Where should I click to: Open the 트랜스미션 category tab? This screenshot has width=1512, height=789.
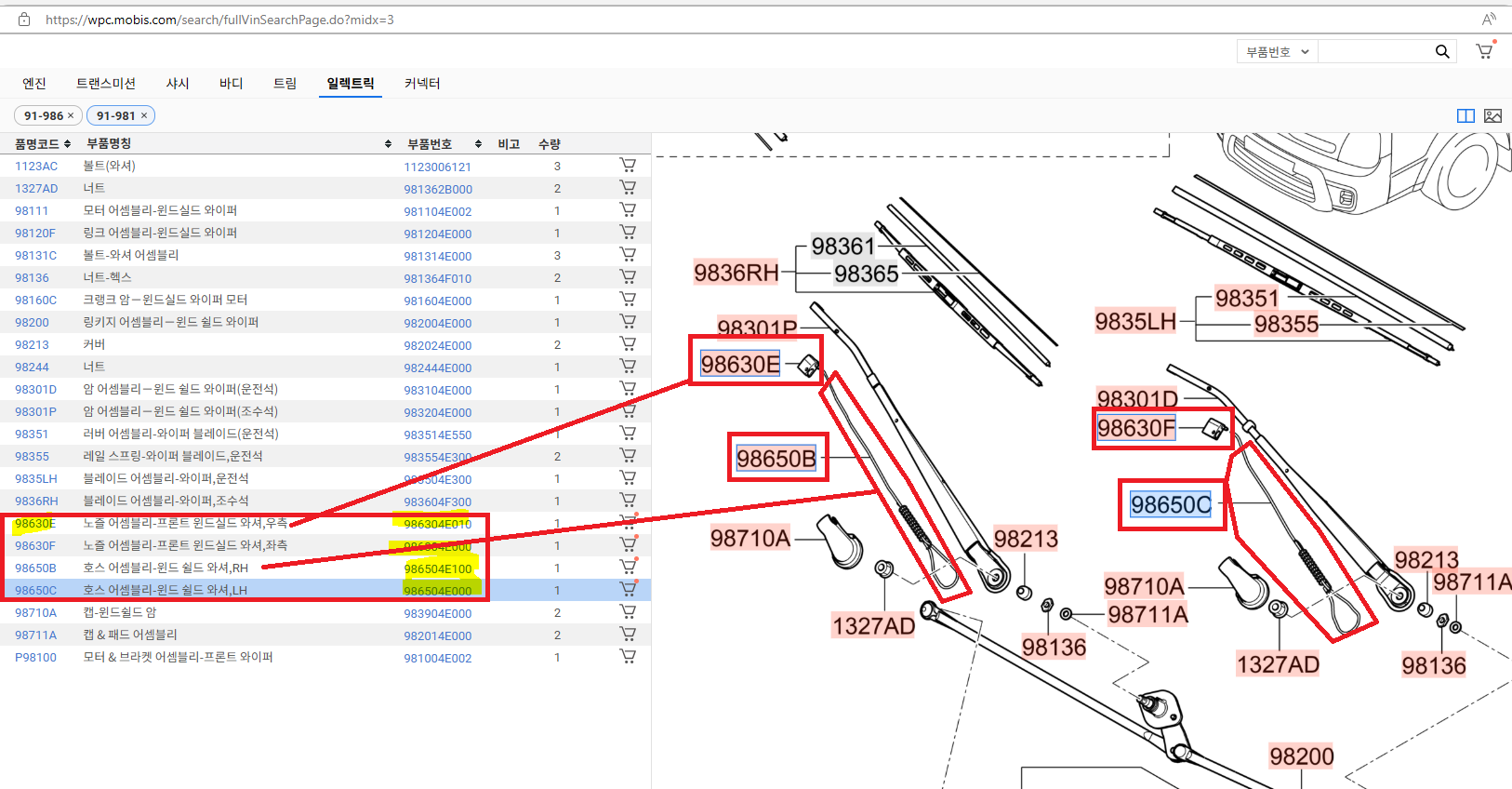[106, 84]
